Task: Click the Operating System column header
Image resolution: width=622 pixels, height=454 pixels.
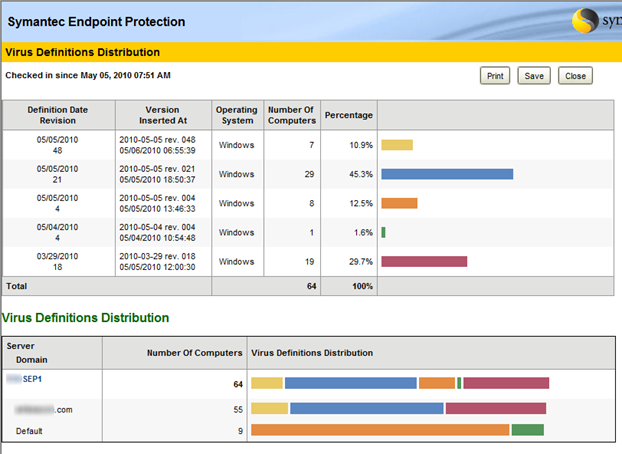Action: coord(237,115)
